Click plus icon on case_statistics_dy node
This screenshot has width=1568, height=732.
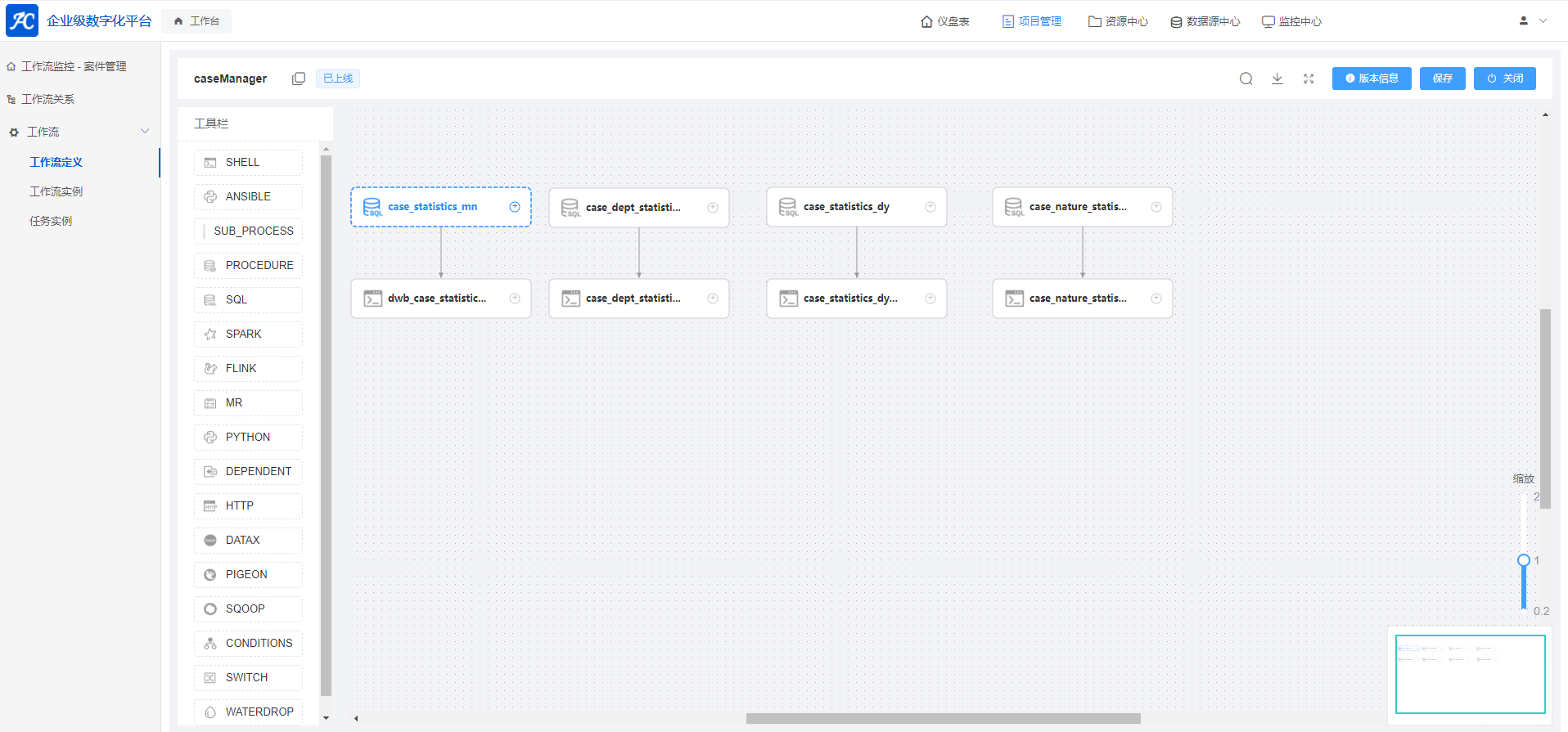point(930,207)
